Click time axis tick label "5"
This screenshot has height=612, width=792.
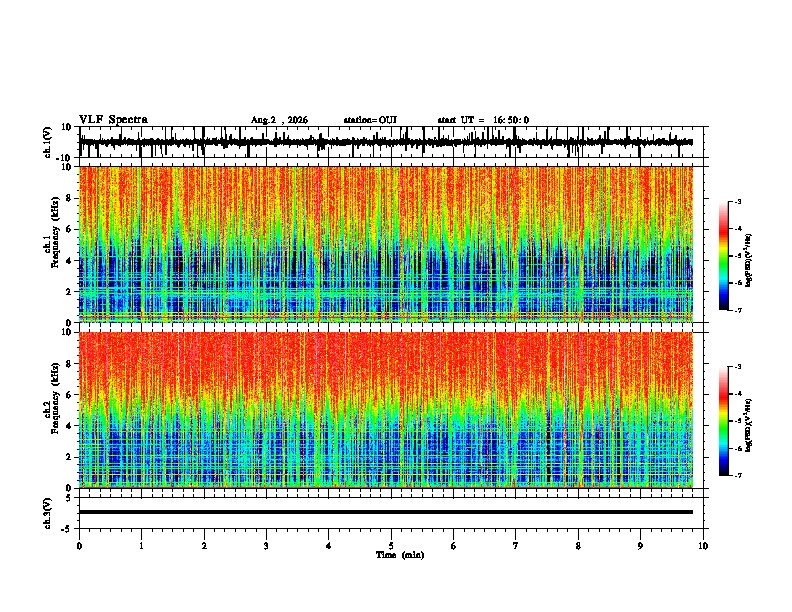coord(391,546)
